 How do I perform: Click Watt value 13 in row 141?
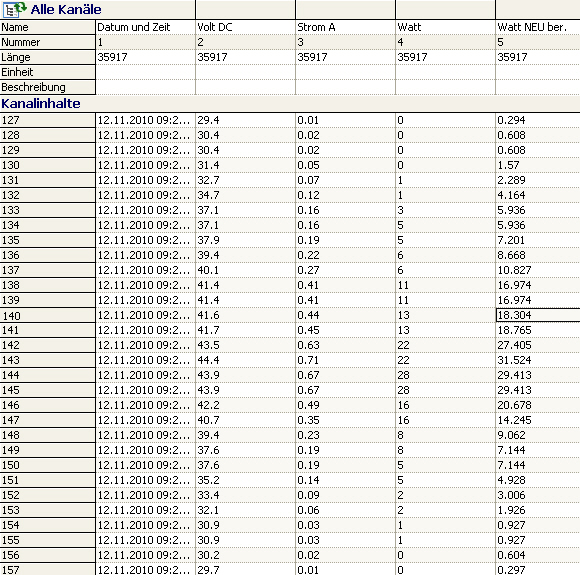pos(404,330)
